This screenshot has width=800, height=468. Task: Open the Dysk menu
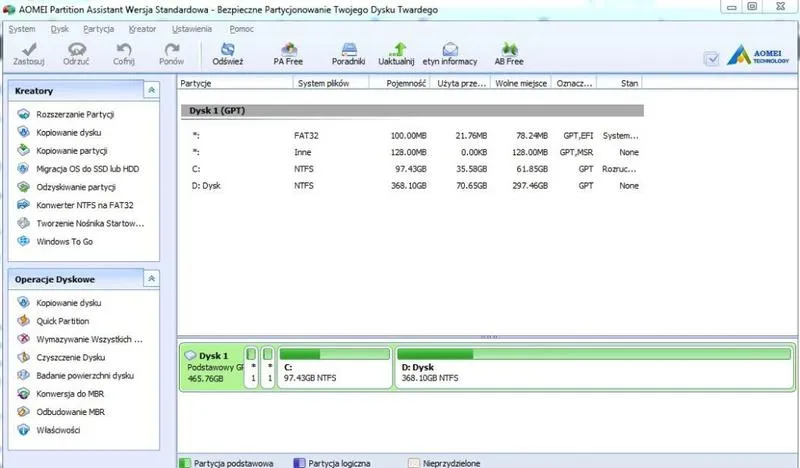60,29
